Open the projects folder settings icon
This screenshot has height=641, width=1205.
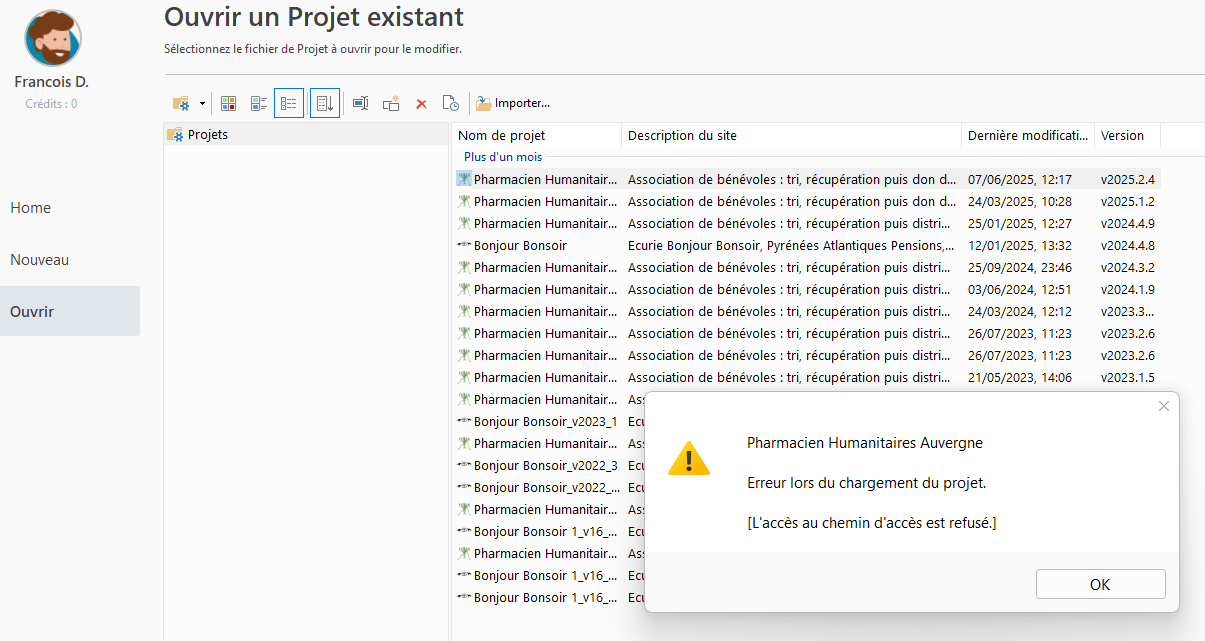click(181, 103)
